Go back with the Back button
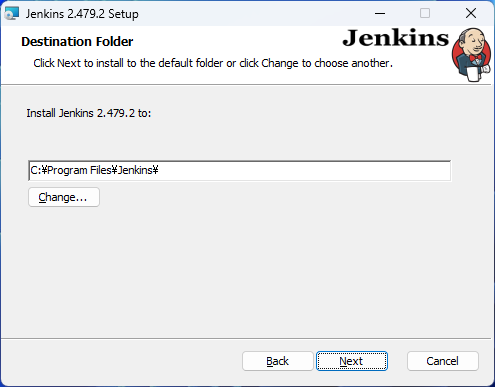 277,361
